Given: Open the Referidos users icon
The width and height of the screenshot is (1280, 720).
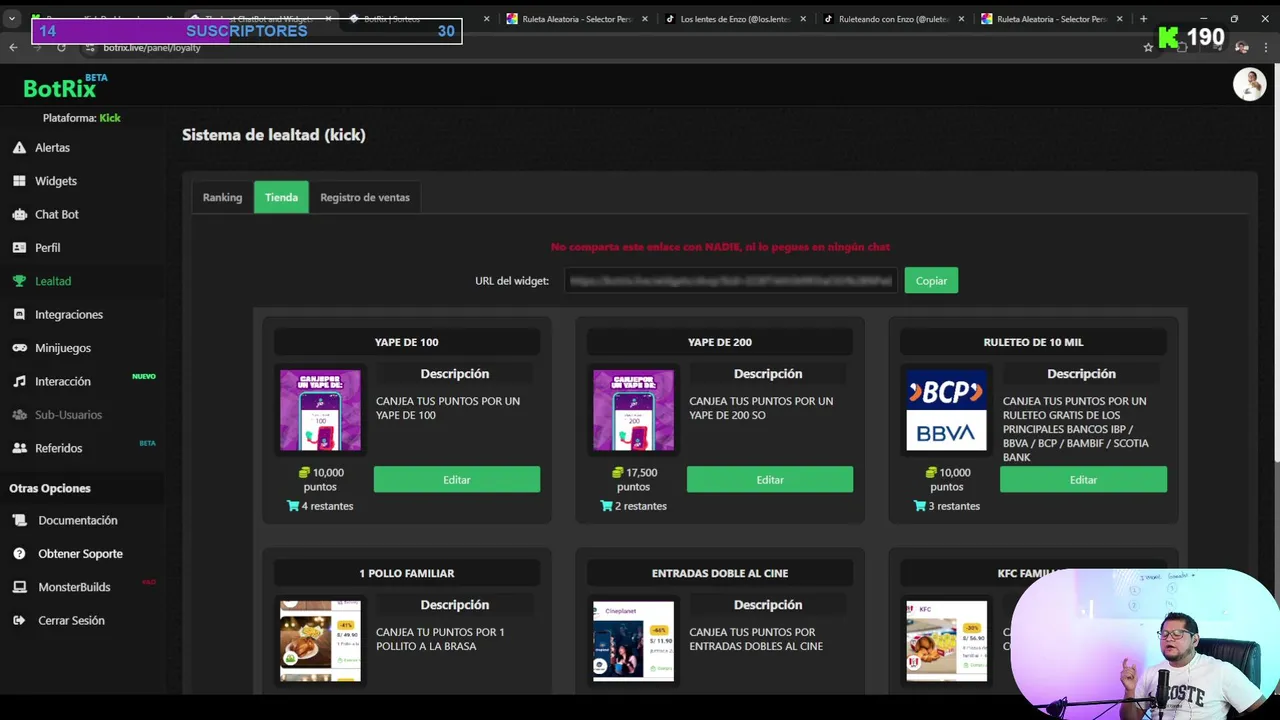Looking at the screenshot, I should [19, 448].
